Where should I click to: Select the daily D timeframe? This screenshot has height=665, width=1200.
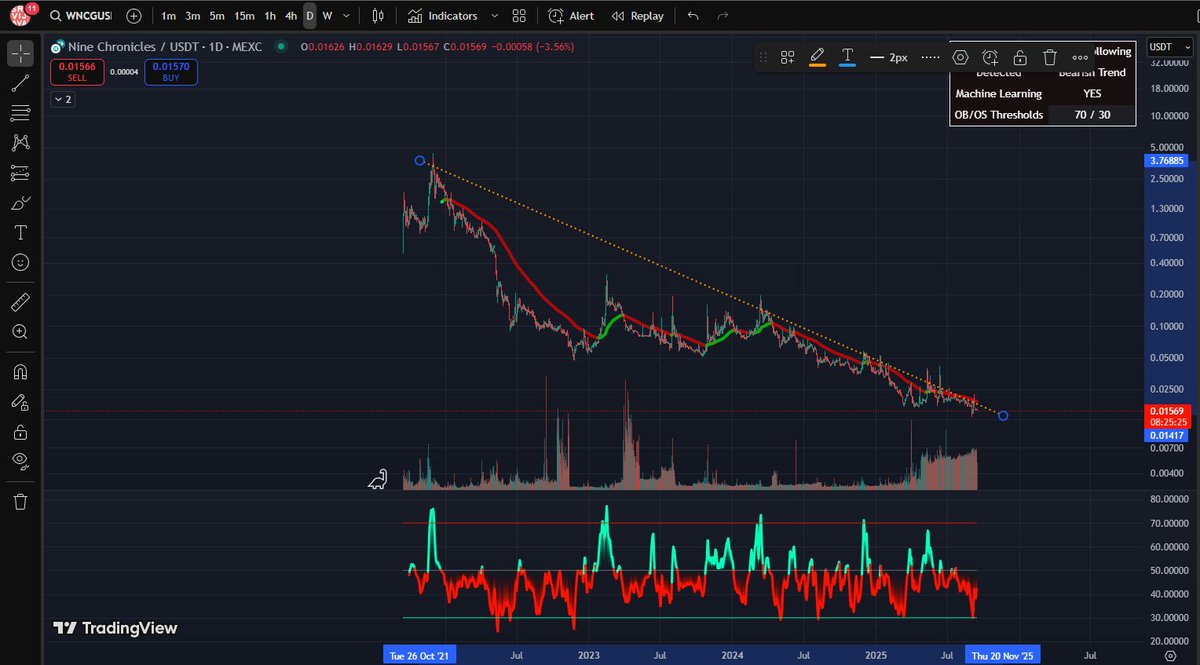click(310, 16)
